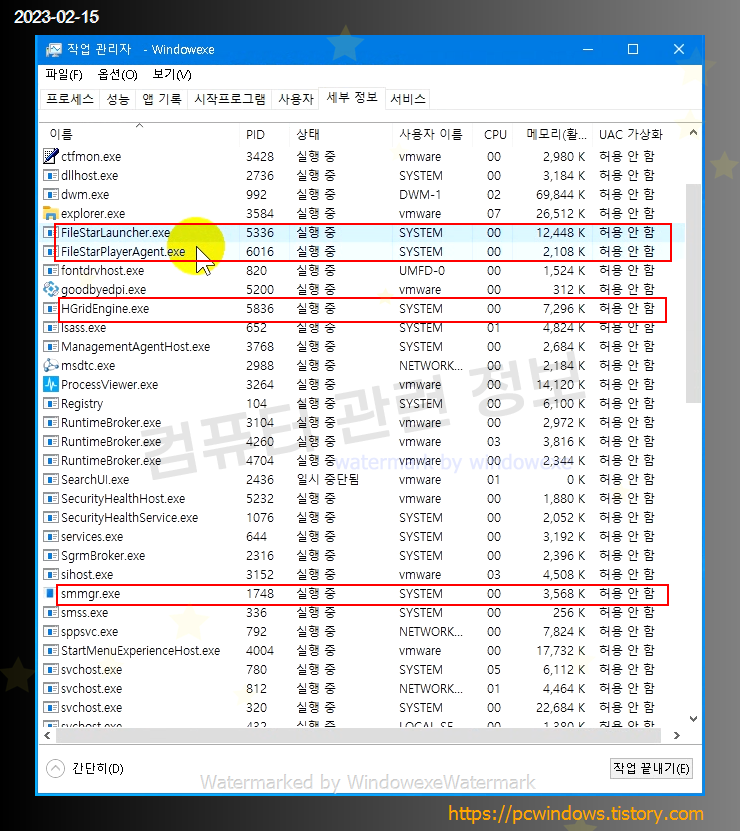Select the svchost.exe row with PID 812
The height and width of the screenshot is (831, 740).
click(x=363, y=689)
